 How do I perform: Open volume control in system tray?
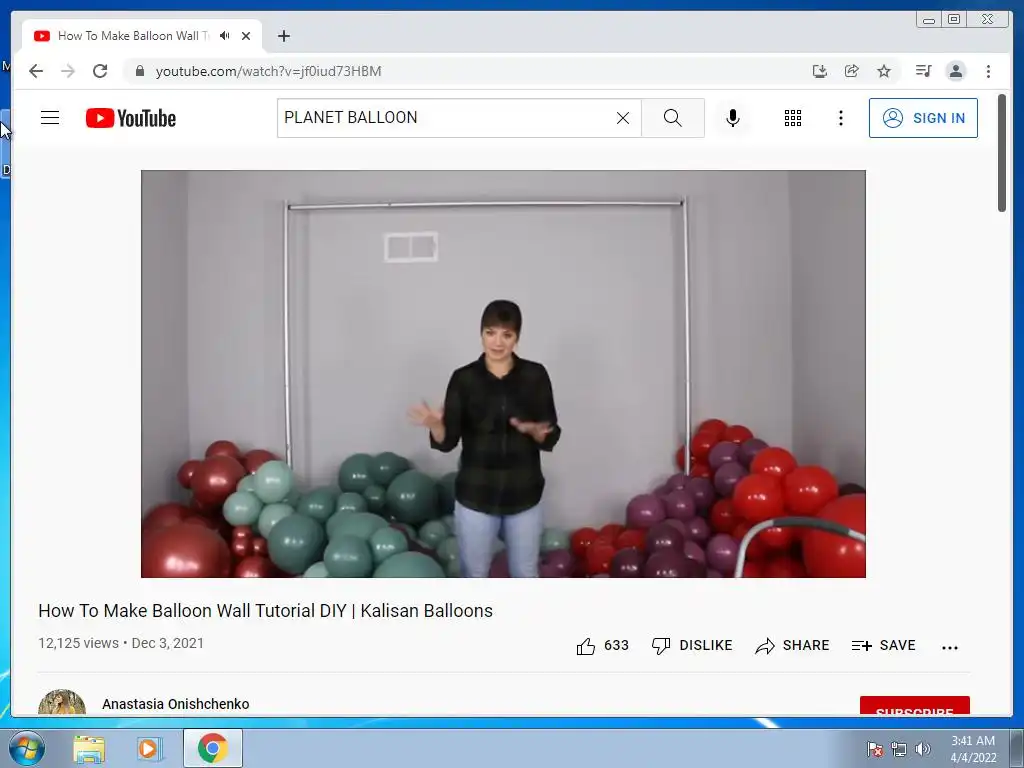(x=922, y=749)
